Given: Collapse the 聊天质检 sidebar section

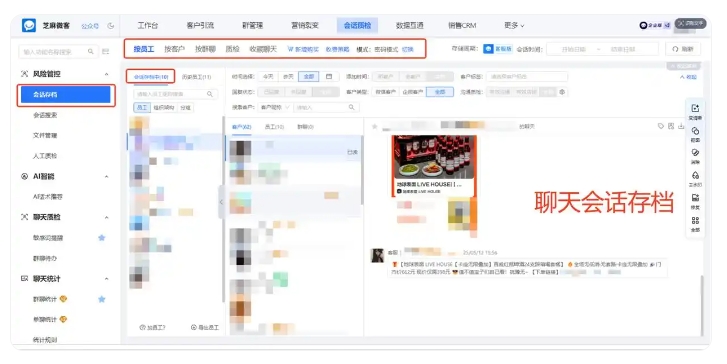Looking at the screenshot, I should (107, 217).
